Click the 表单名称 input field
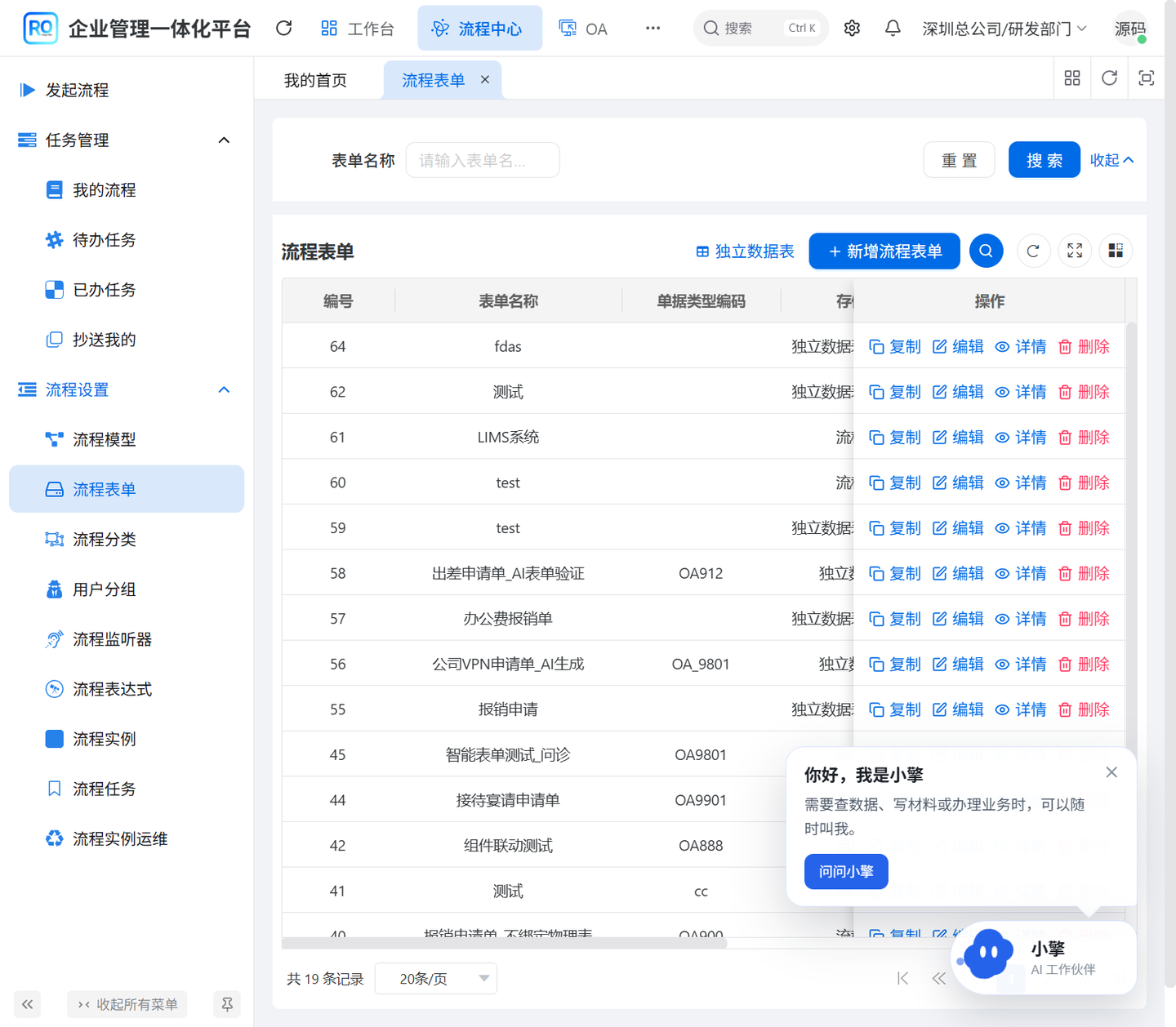The height and width of the screenshot is (1027, 1176). pos(483,160)
